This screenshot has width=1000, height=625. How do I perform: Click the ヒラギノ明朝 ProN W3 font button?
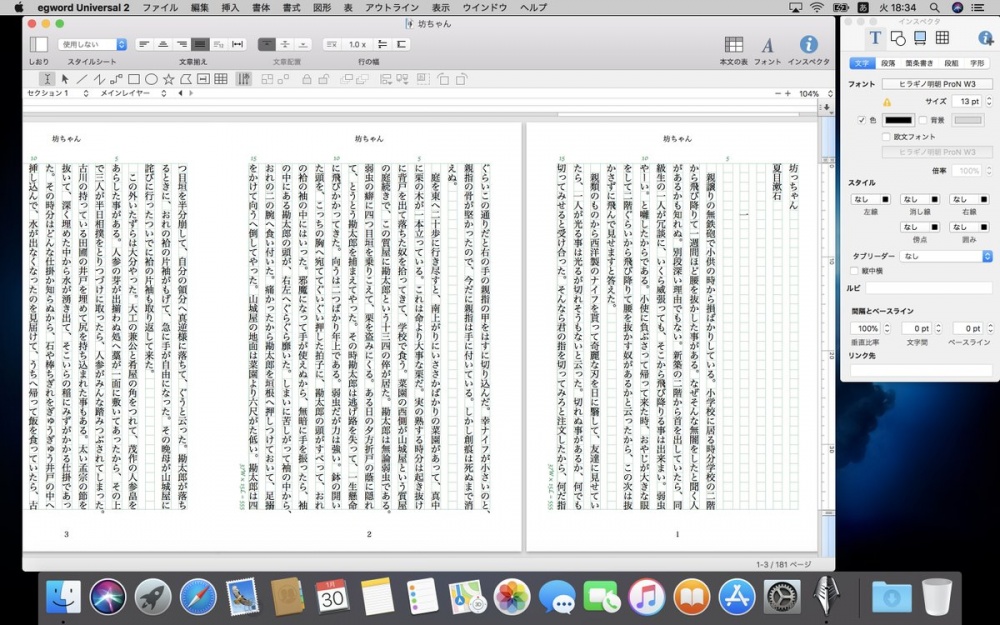pyautogui.click(x=937, y=84)
